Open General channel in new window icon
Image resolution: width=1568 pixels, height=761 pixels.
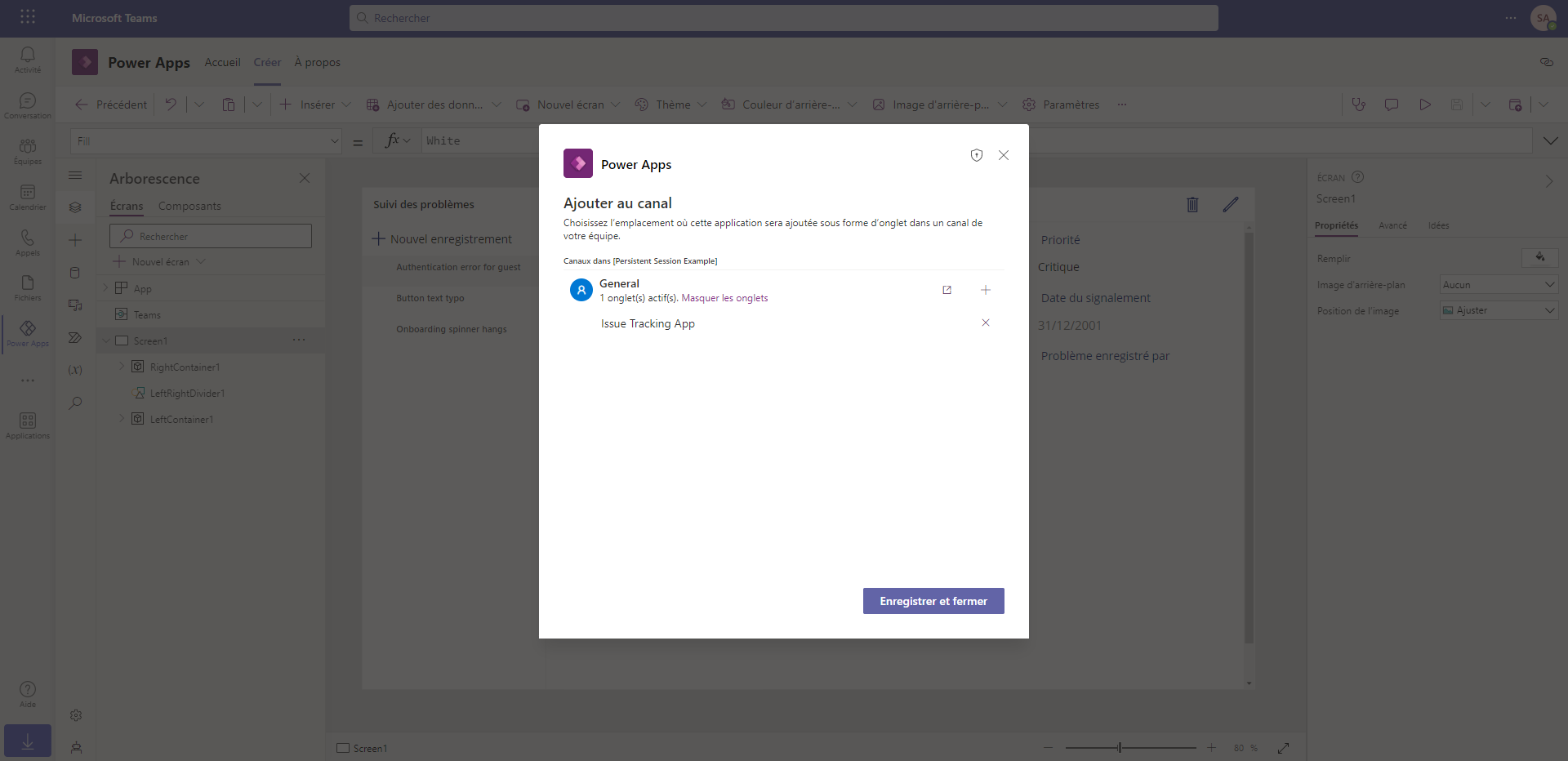pos(947,290)
